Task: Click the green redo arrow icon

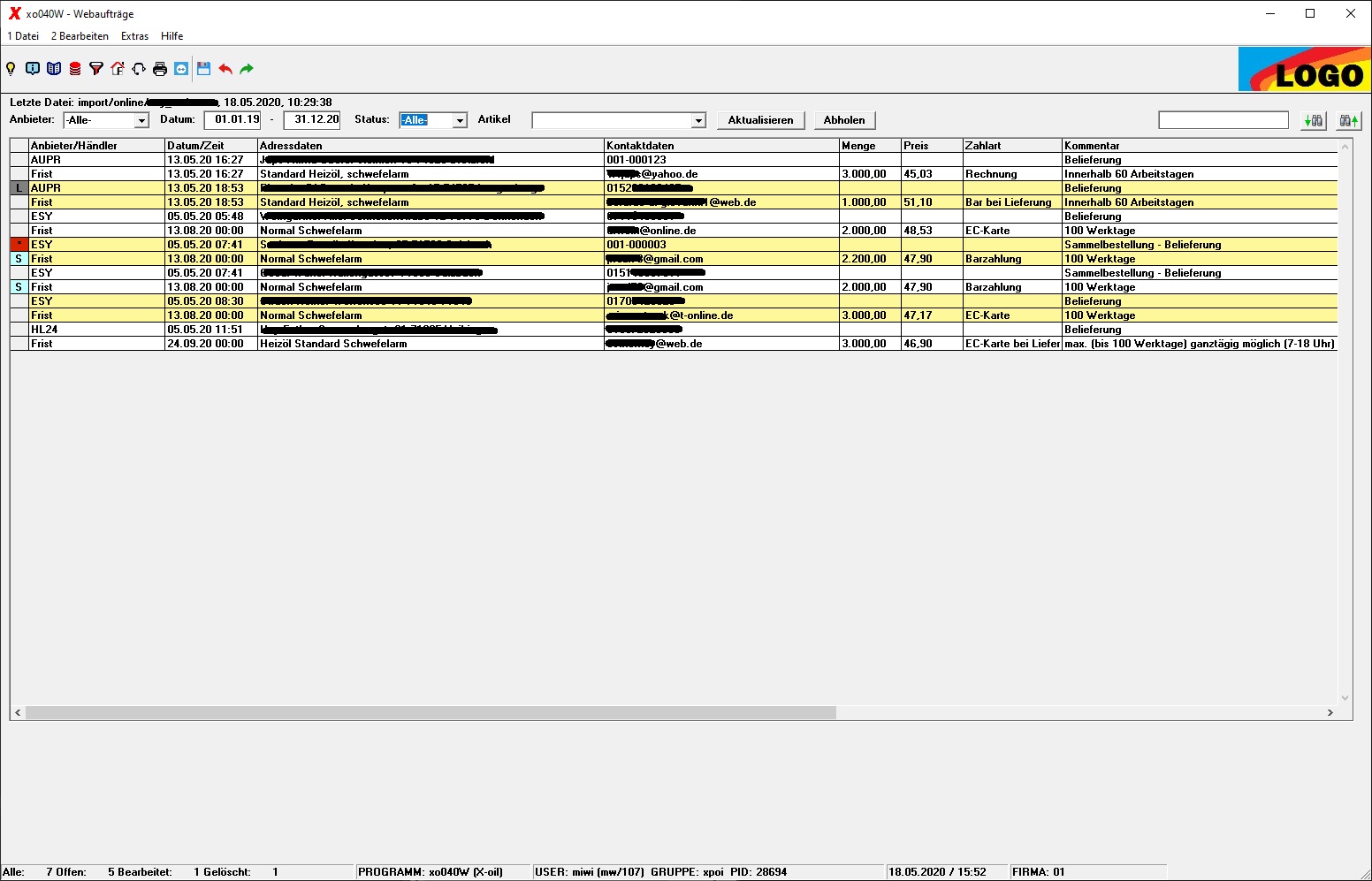Action: click(247, 69)
